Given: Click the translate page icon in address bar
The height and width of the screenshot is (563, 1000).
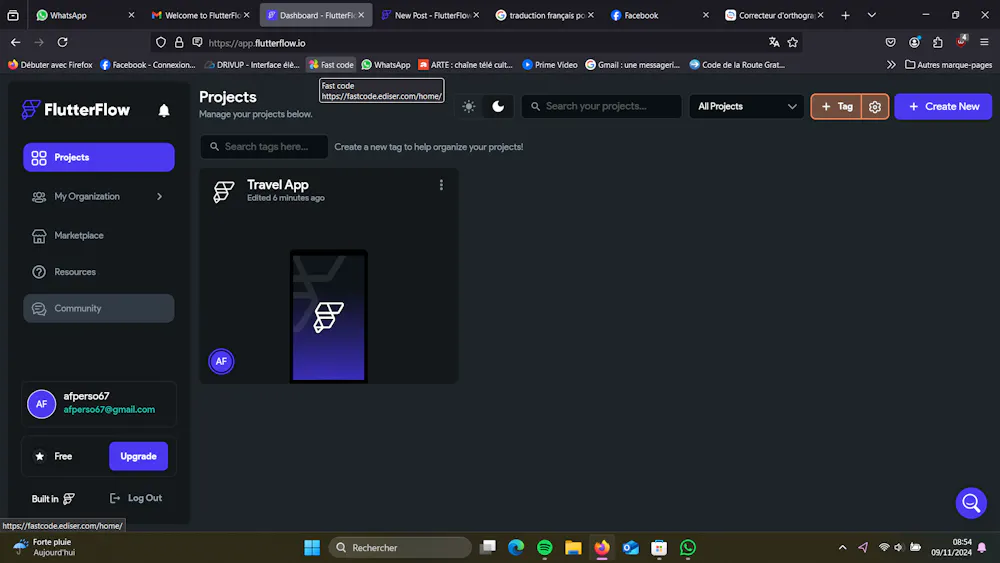Looking at the screenshot, I should click(x=774, y=43).
